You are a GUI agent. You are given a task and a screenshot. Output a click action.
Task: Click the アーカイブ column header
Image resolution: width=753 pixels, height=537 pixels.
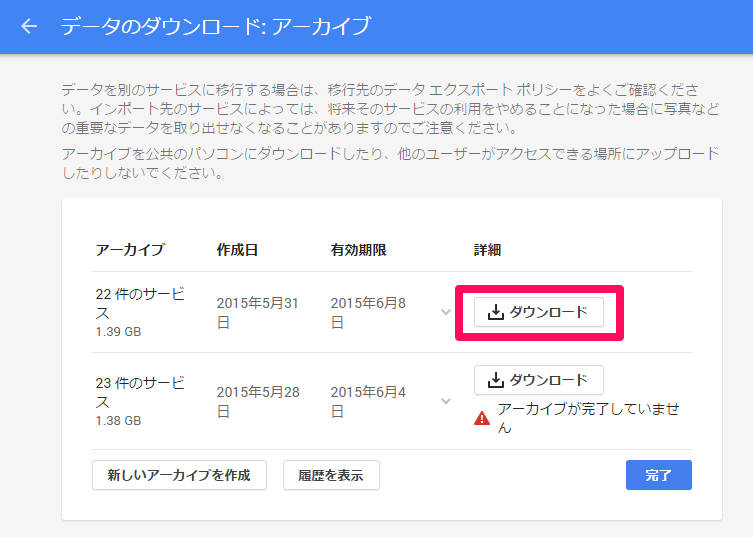coord(130,250)
